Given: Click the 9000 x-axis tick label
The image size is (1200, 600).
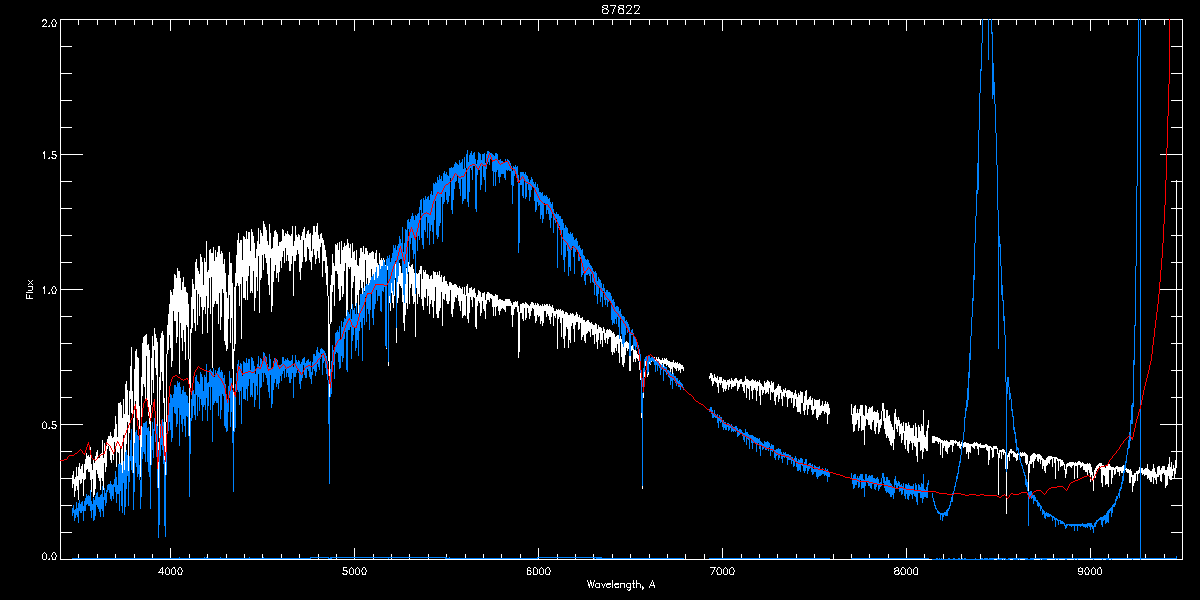Looking at the screenshot, I should pyautogui.click(x=1090, y=571).
